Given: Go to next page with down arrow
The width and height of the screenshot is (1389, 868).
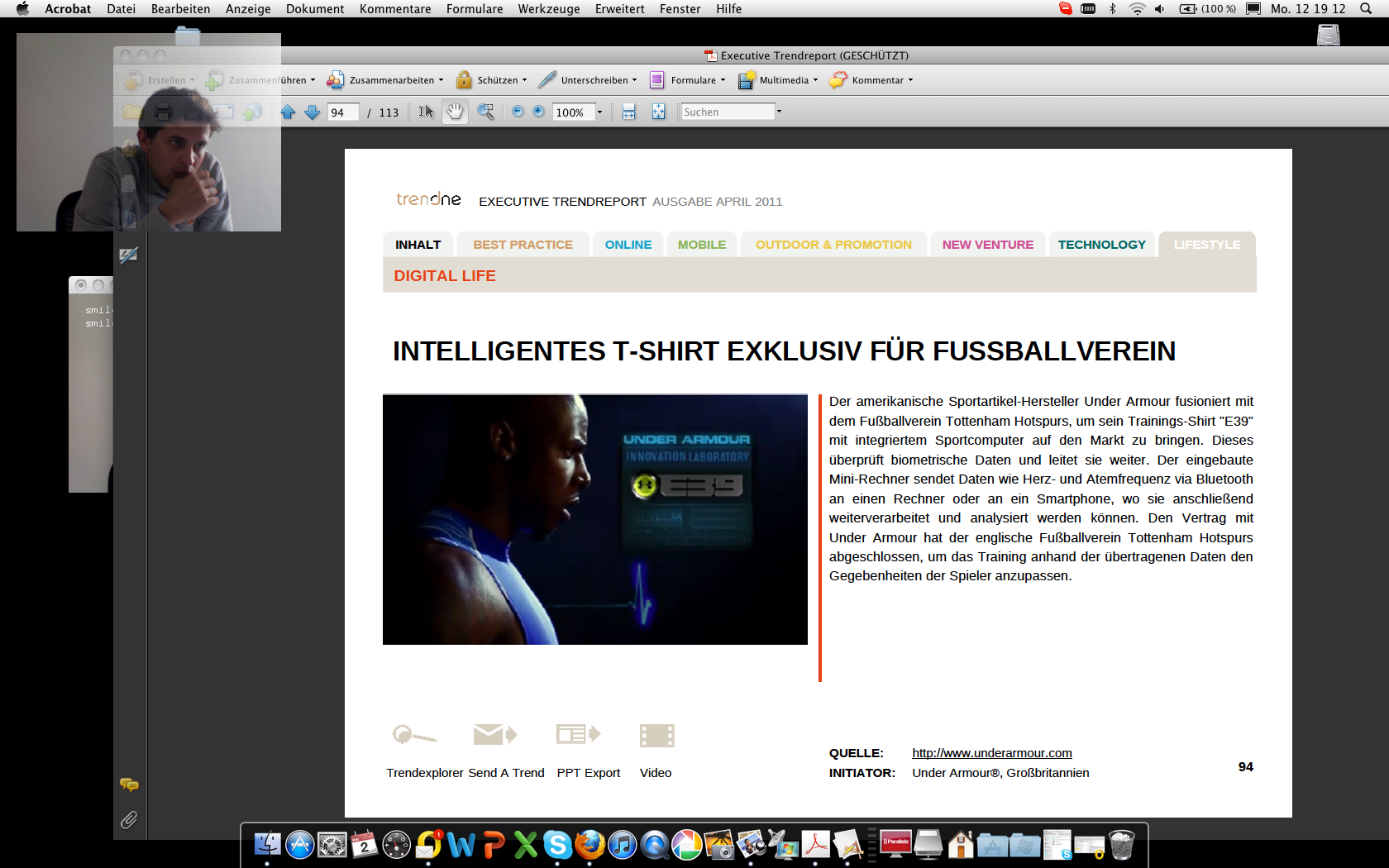Looking at the screenshot, I should [x=312, y=112].
